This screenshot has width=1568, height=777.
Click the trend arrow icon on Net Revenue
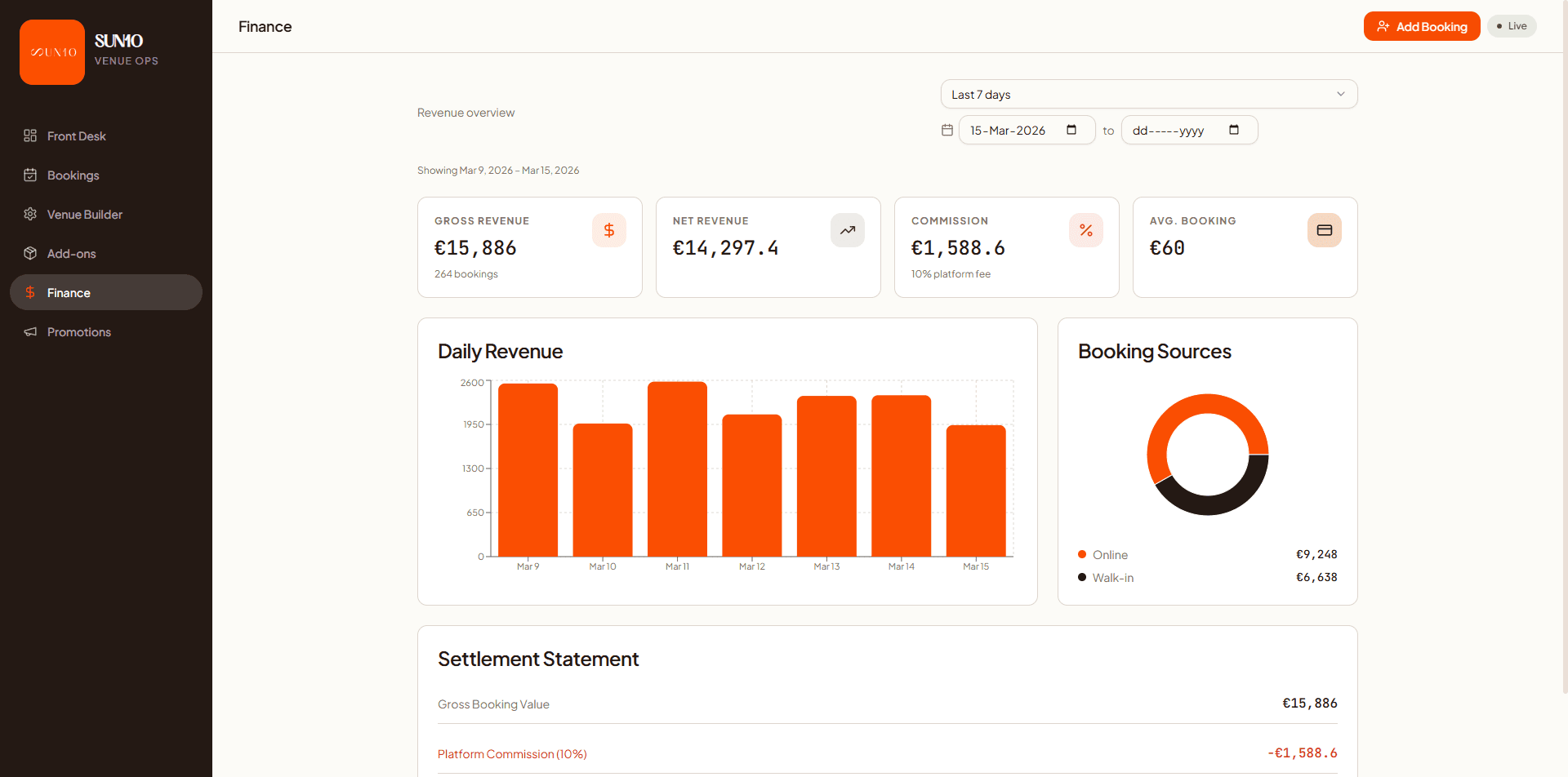847,230
